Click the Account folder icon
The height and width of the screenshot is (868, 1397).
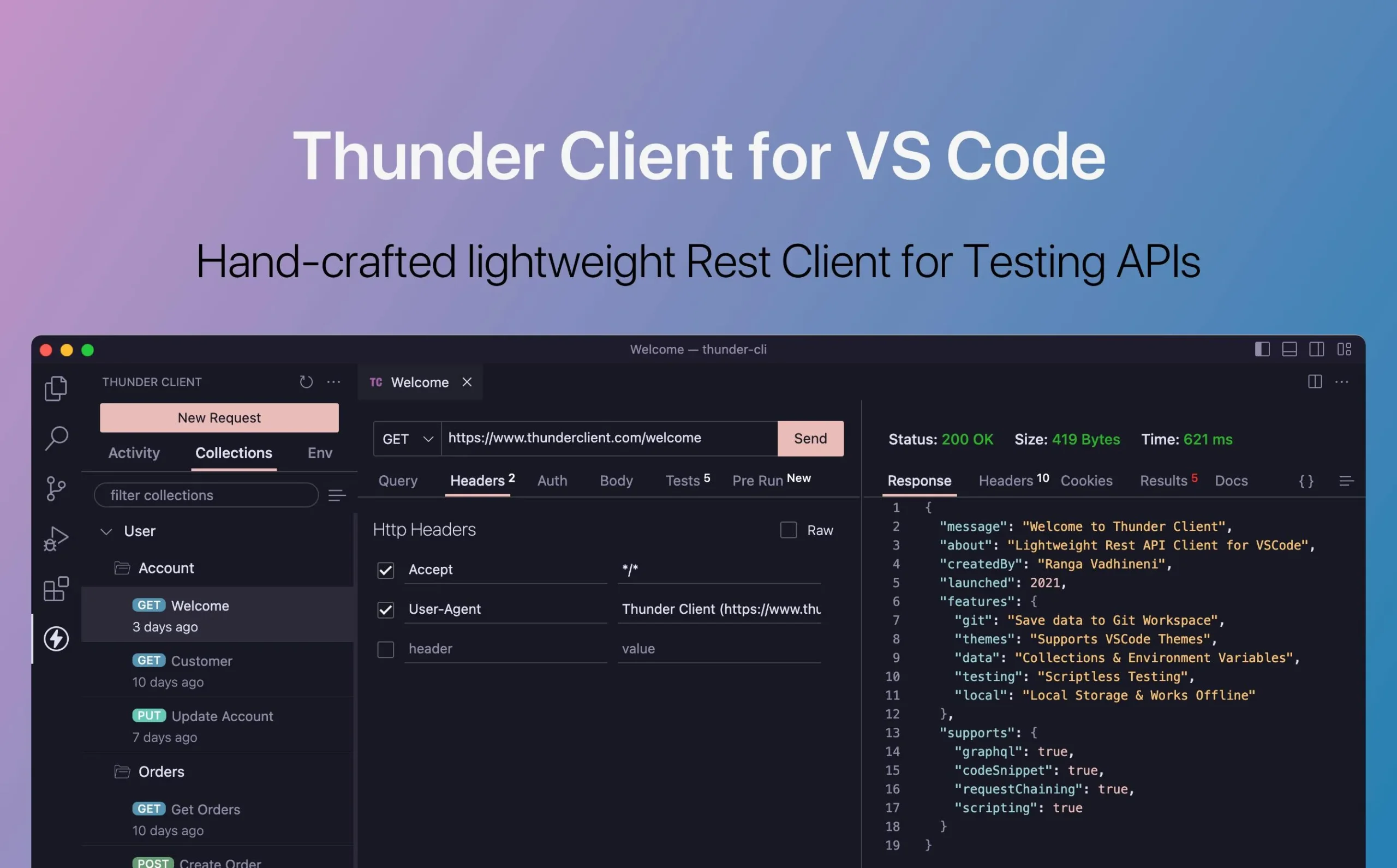(122, 568)
